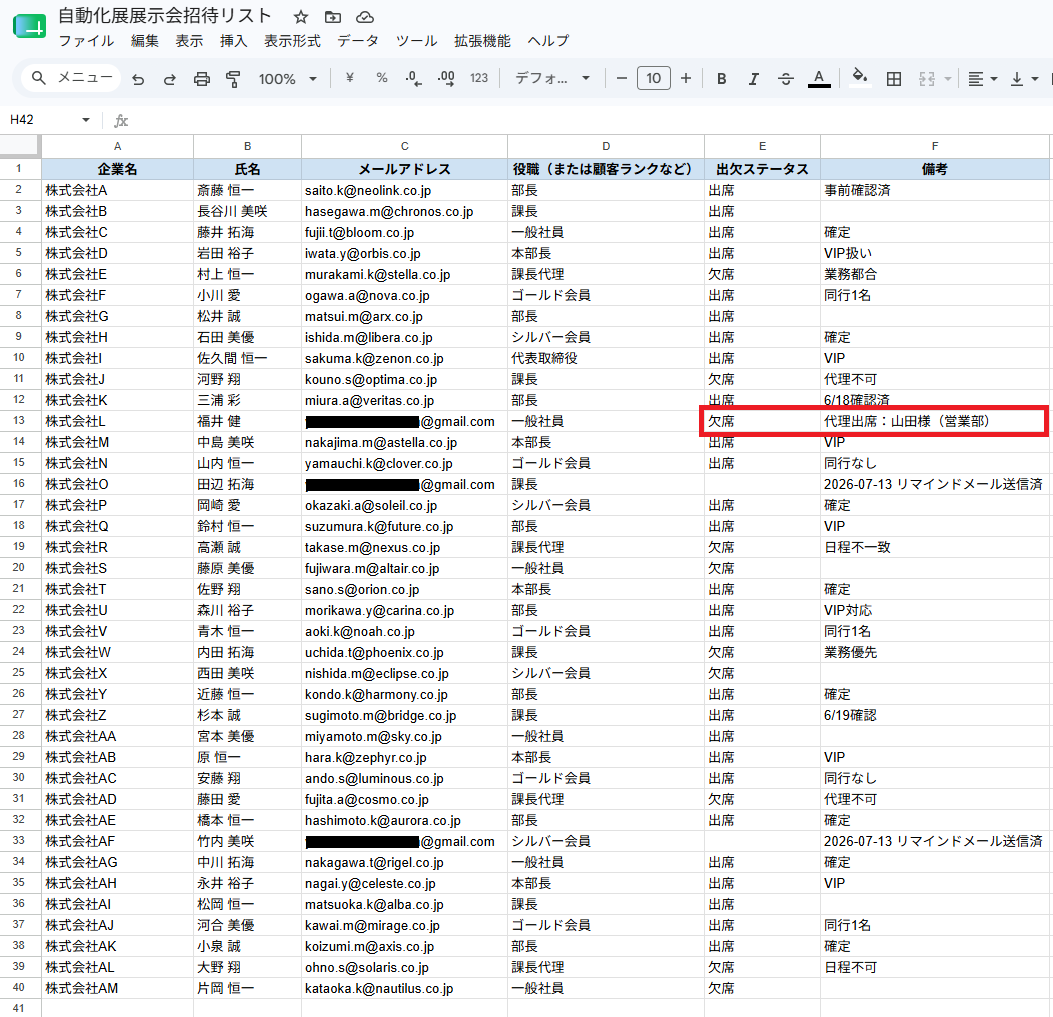This screenshot has width=1053, height=1017.
Task: Expand the 100% zoom dropdown
Action: click(287, 79)
